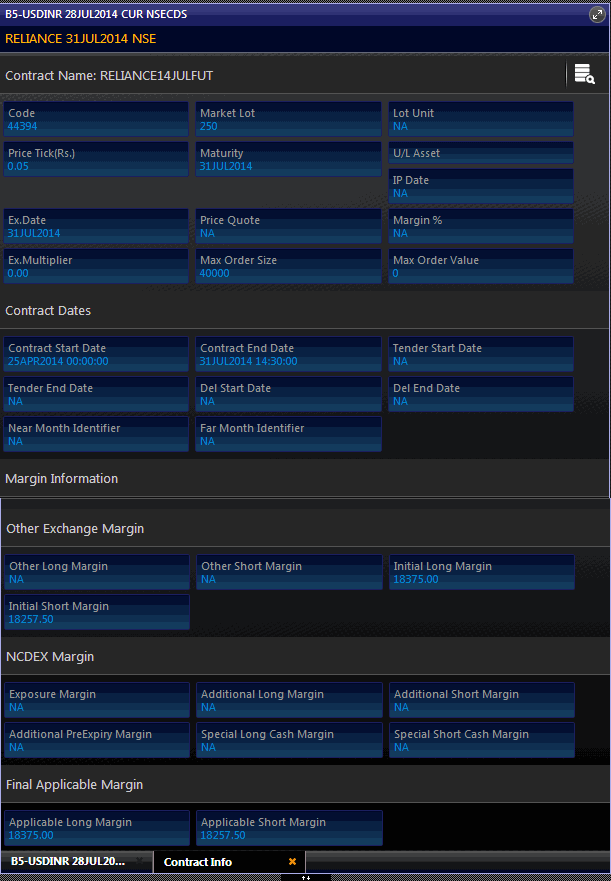This screenshot has width=611, height=881.
Task: Click the Exposure Margin field
Action: tap(97, 701)
